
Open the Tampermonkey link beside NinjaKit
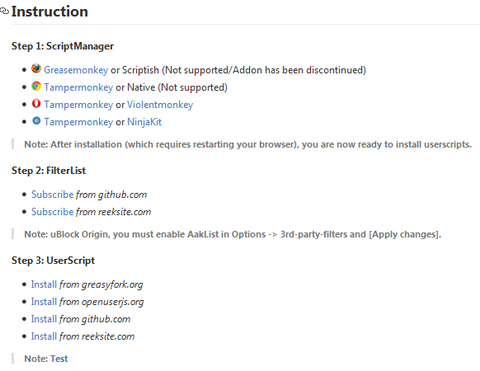[78, 122]
